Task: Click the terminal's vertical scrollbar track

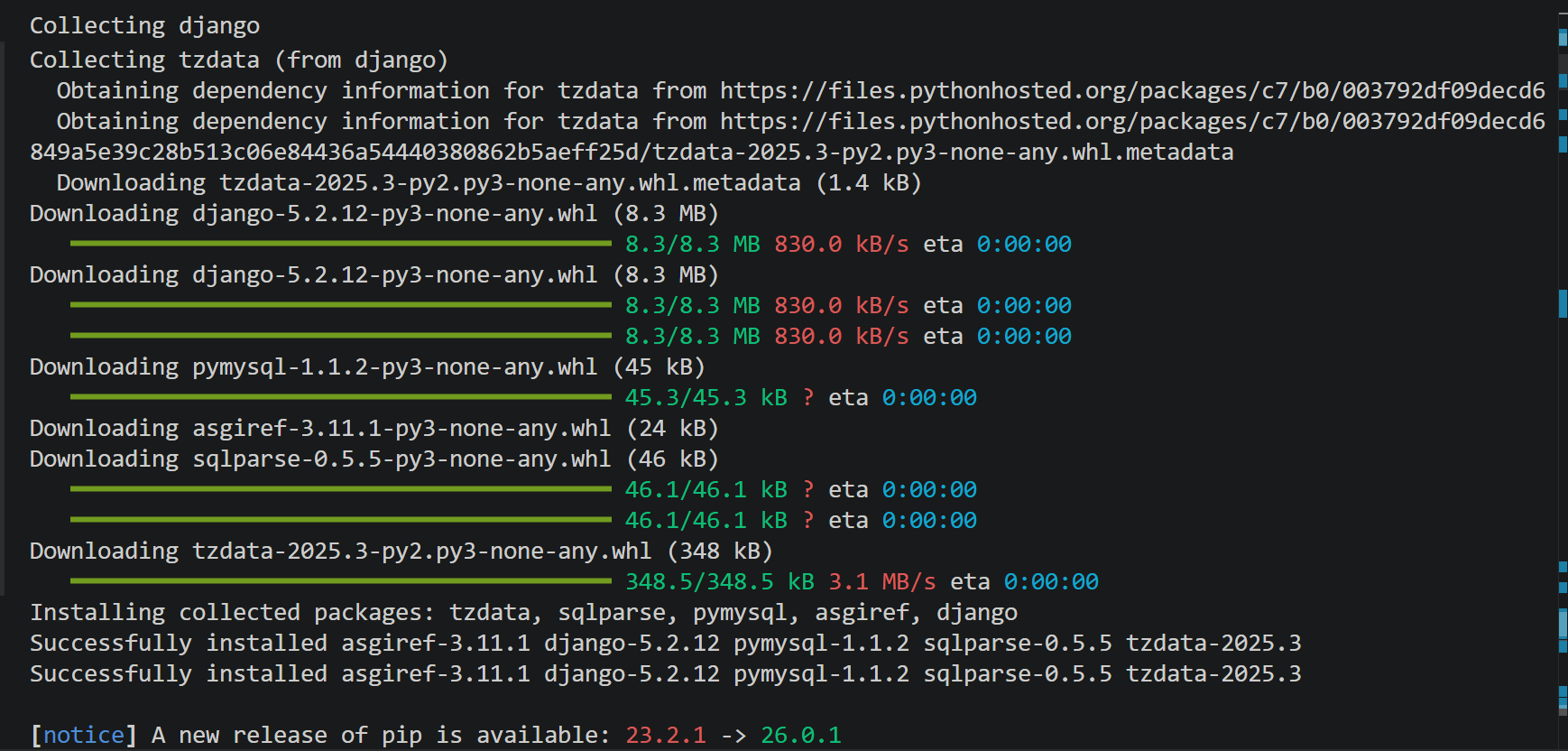Action: tap(1563, 375)
